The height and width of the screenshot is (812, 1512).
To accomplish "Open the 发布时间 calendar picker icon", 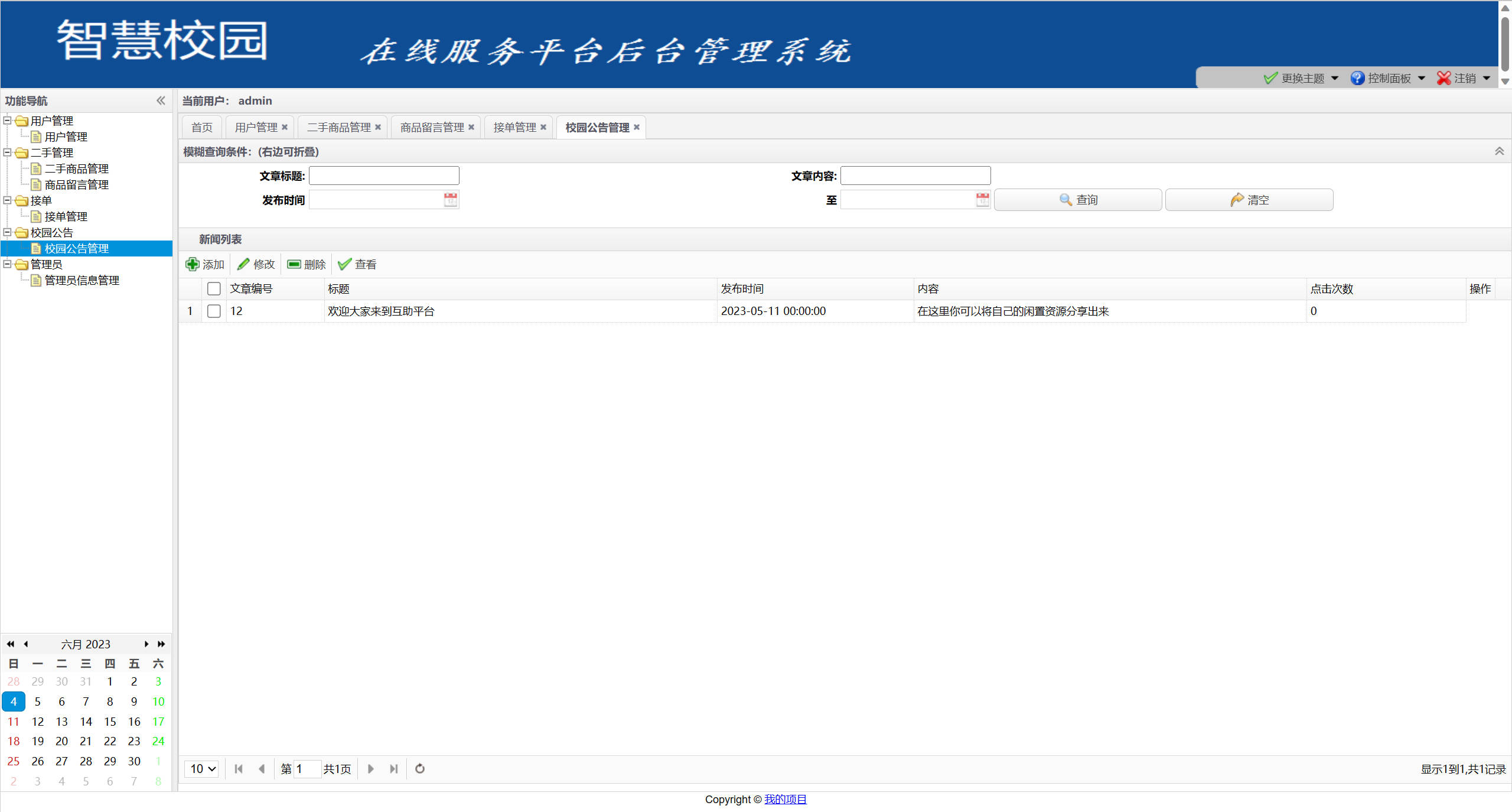I will (x=450, y=200).
